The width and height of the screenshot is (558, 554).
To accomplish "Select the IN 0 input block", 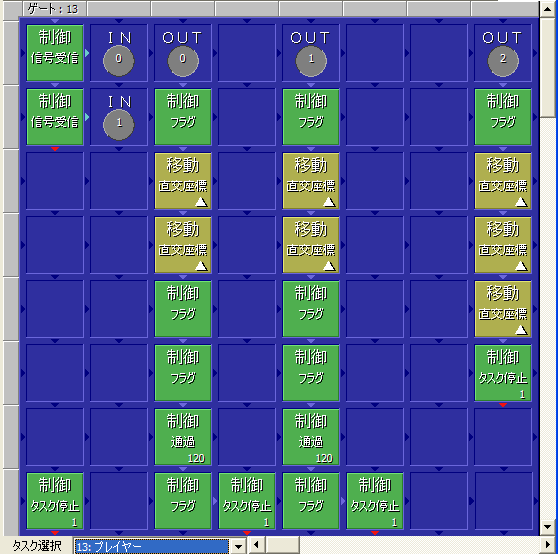I will tap(119, 53).
